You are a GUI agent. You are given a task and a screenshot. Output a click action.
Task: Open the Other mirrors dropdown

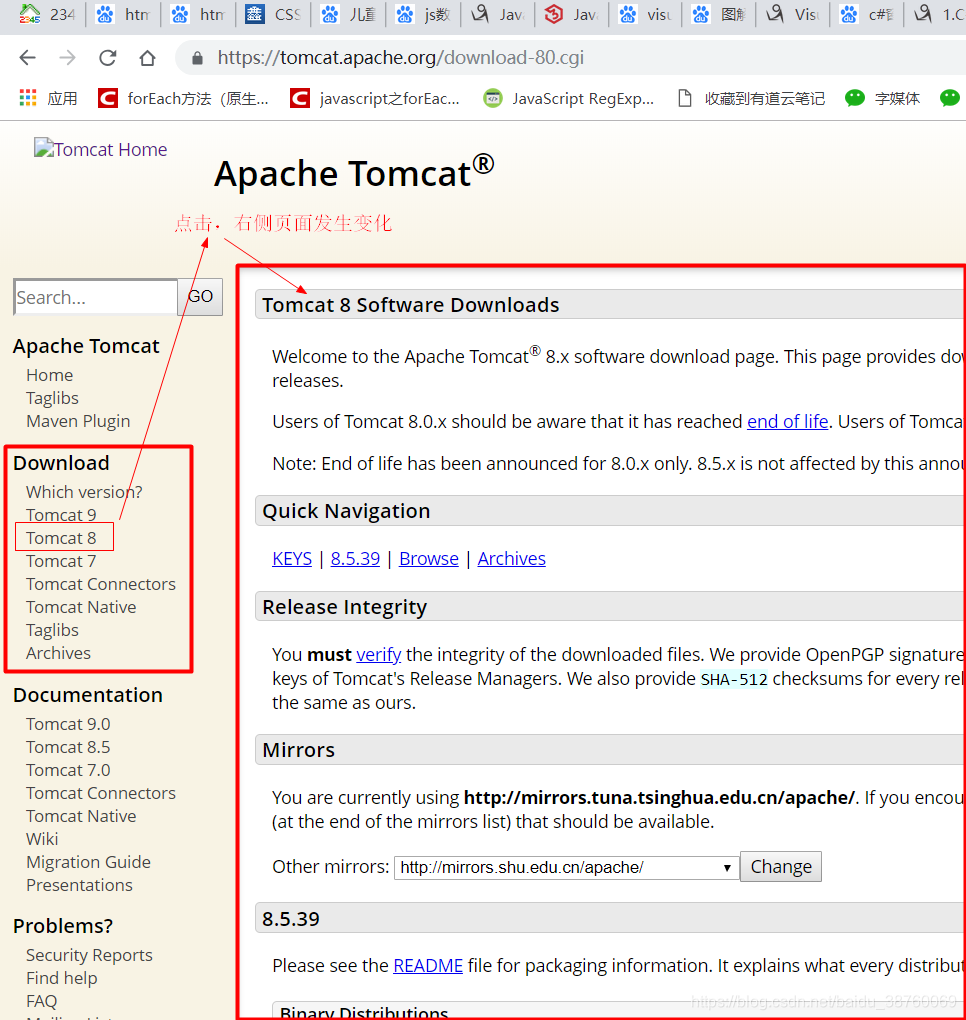567,867
